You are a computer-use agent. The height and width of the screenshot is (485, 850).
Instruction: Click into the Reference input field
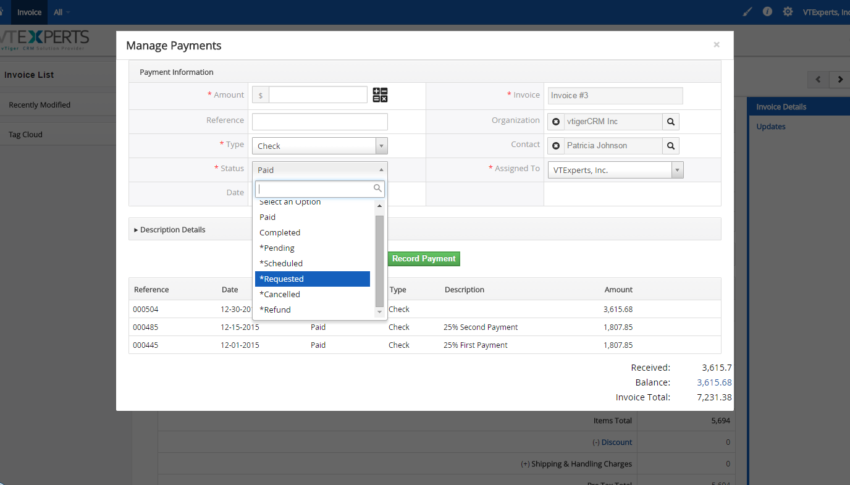coord(320,121)
